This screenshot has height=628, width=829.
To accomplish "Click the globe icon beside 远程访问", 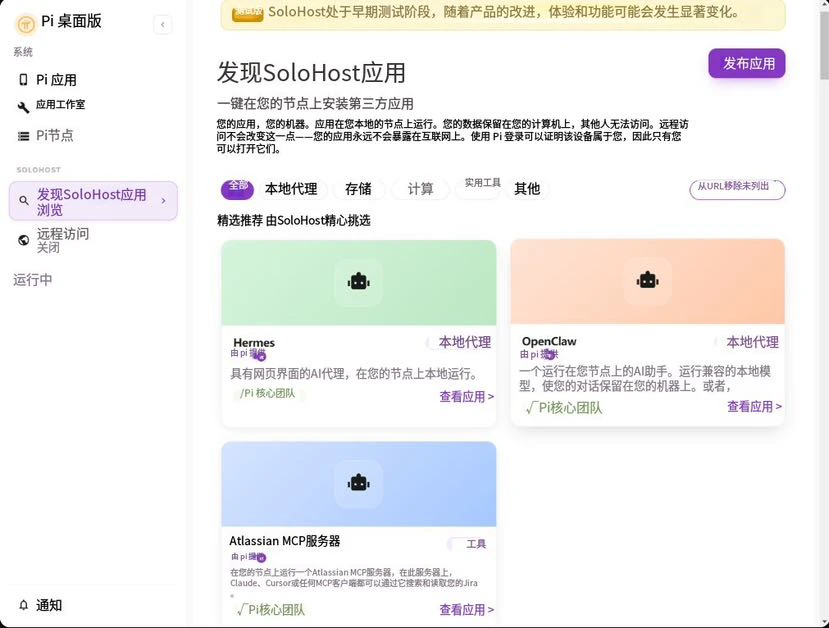I will tap(23, 241).
